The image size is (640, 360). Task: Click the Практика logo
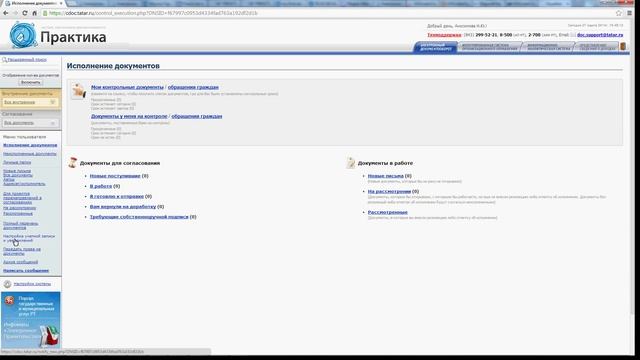[58, 36]
